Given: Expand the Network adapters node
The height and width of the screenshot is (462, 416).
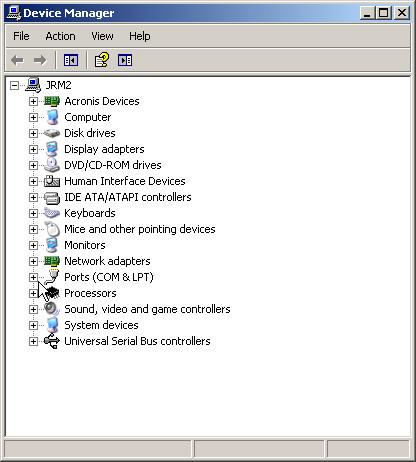Looking at the screenshot, I should [33, 261].
